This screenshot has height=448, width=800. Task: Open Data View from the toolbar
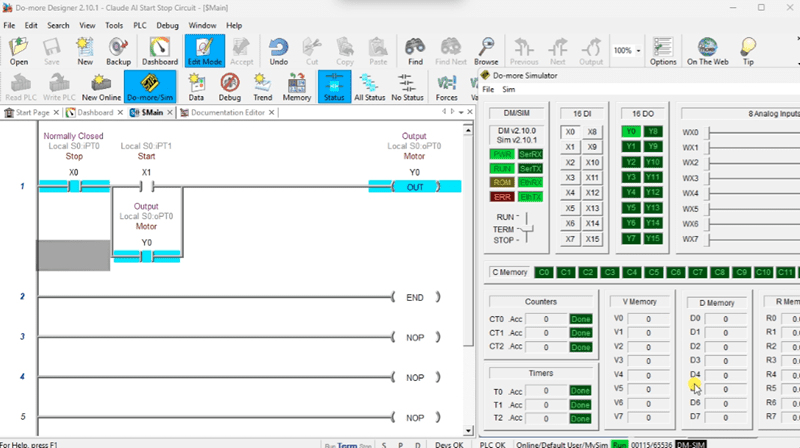(196, 87)
